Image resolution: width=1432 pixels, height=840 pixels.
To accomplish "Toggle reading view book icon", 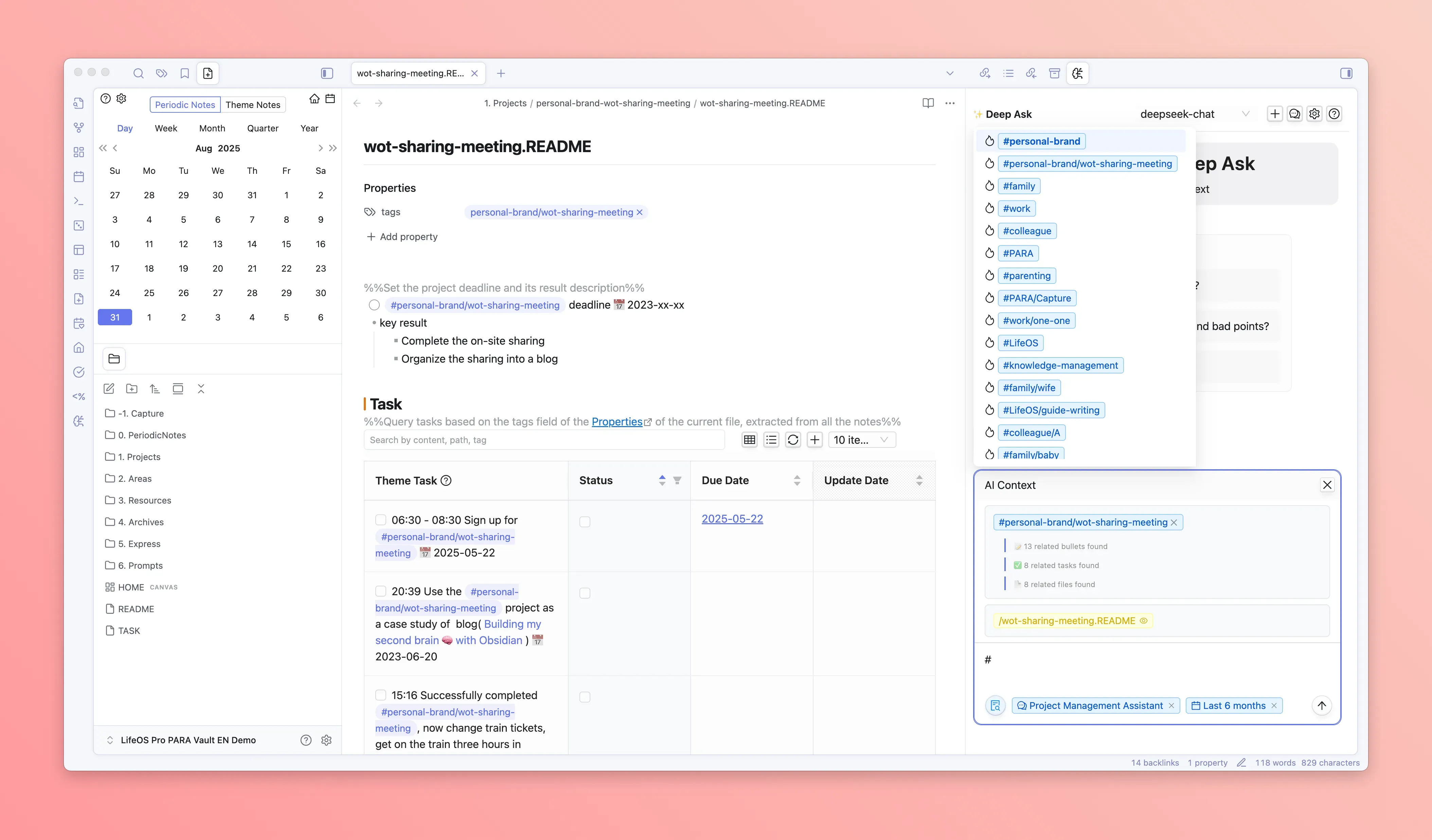I will tap(927, 103).
